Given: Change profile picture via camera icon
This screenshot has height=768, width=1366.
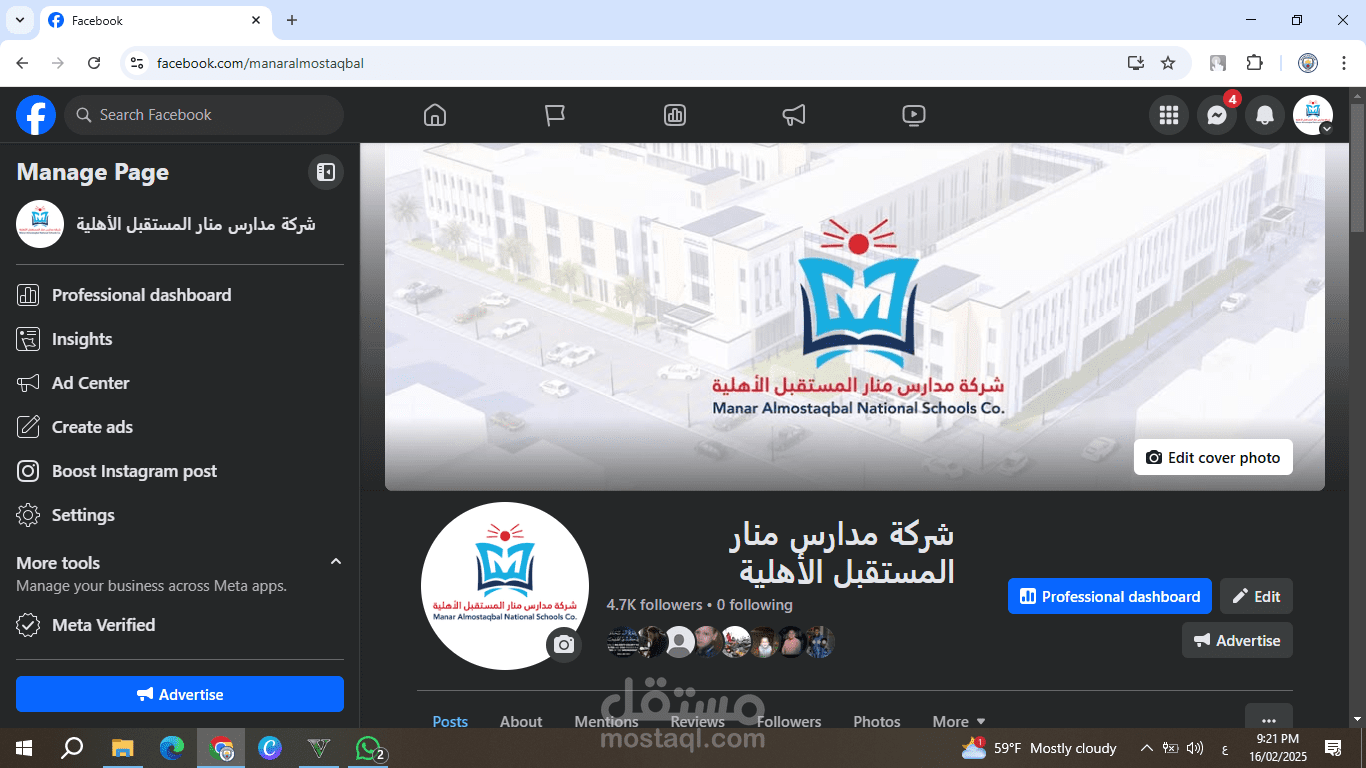Looking at the screenshot, I should [x=564, y=645].
